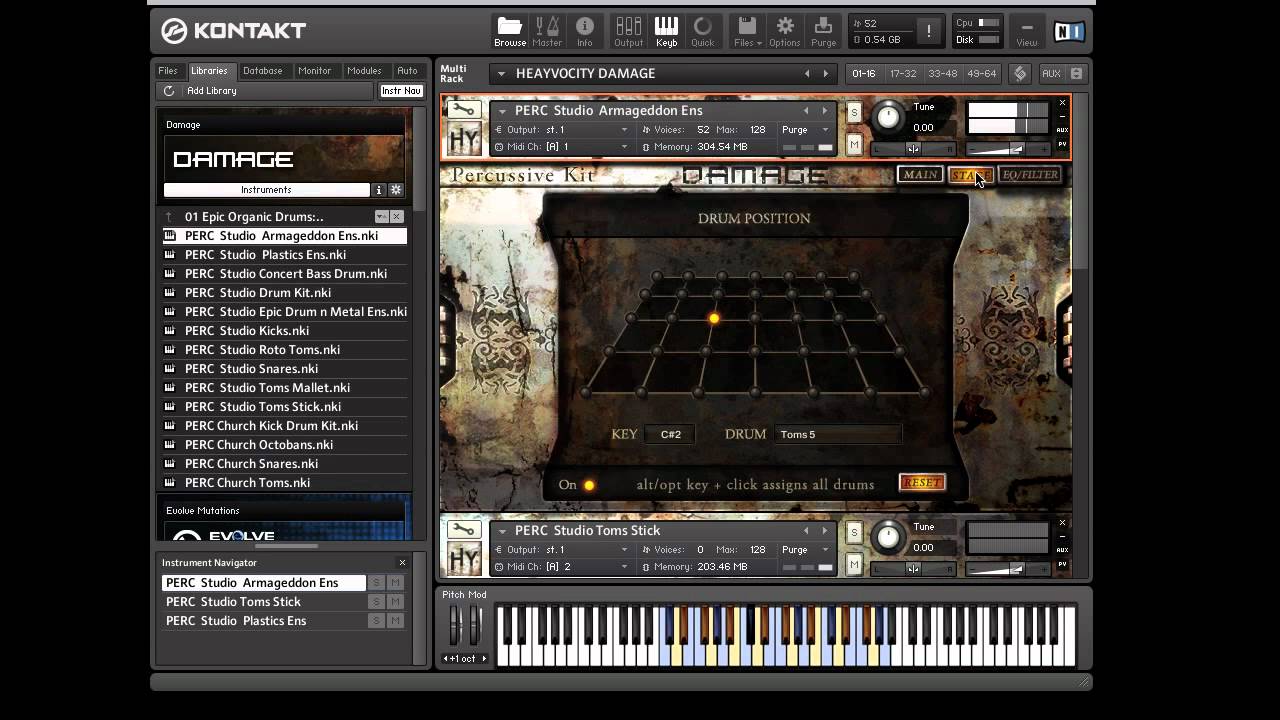Solo the Armageddon Ens instrument
1280x720 pixels.
tap(854, 113)
